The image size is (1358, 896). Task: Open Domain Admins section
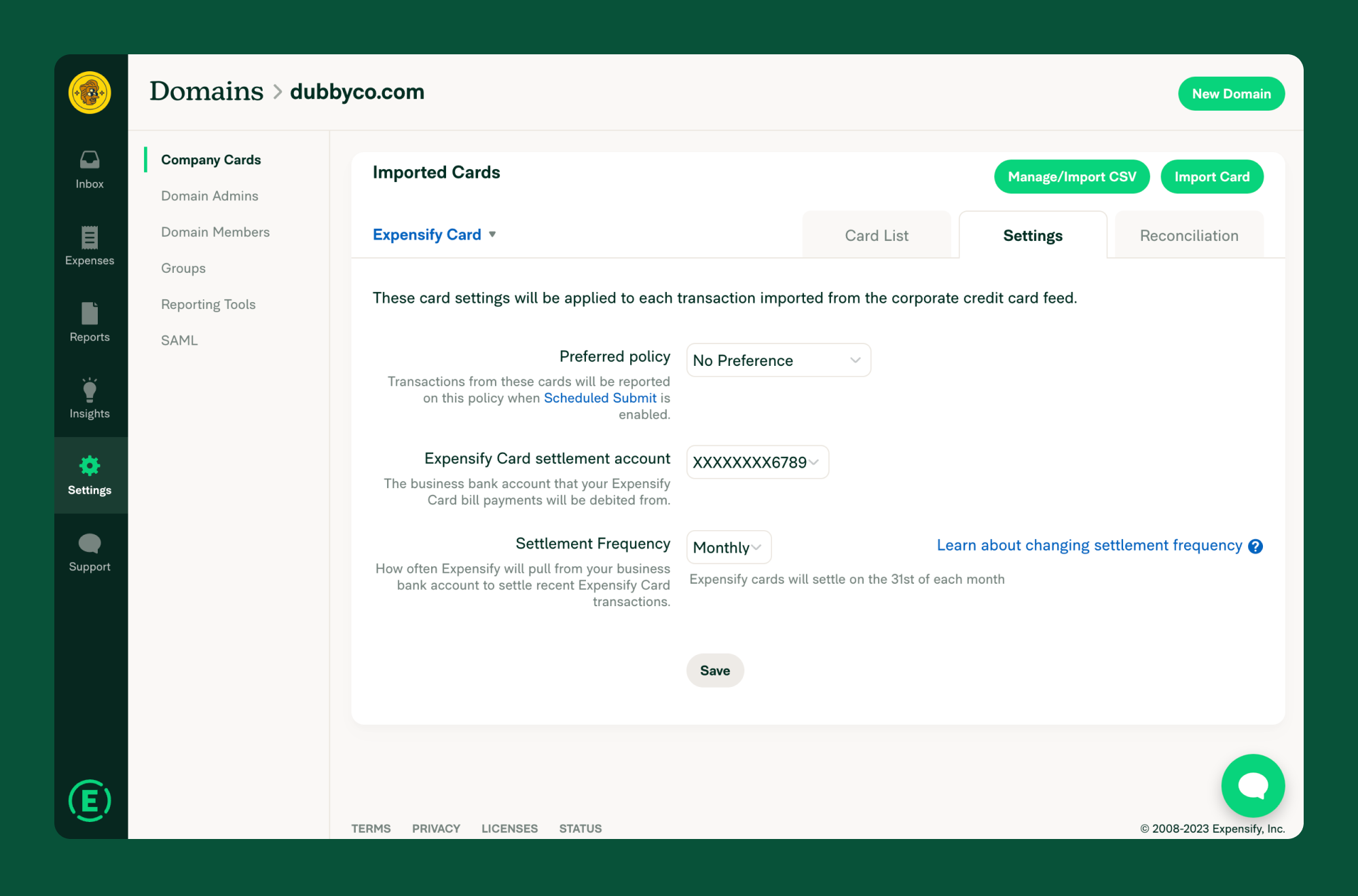click(209, 195)
